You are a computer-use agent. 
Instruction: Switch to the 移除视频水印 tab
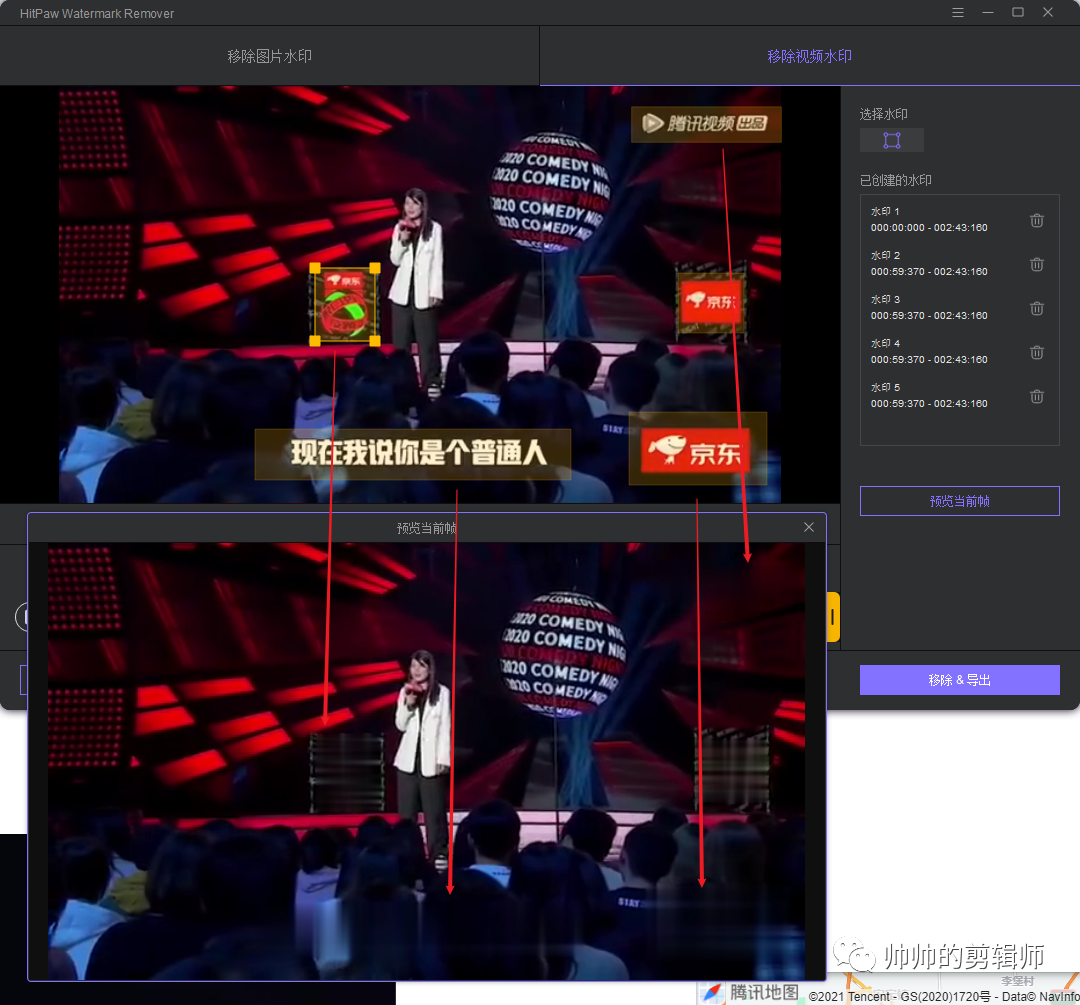809,56
